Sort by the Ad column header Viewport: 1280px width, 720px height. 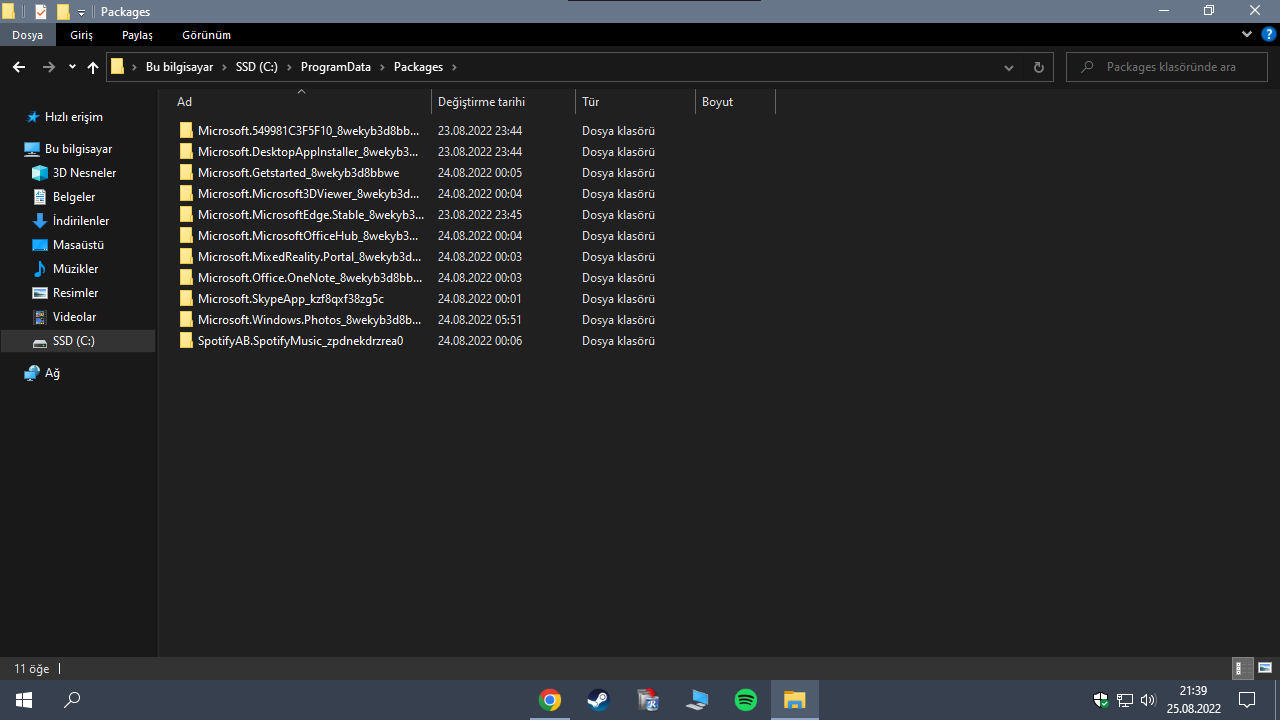click(x=301, y=101)
